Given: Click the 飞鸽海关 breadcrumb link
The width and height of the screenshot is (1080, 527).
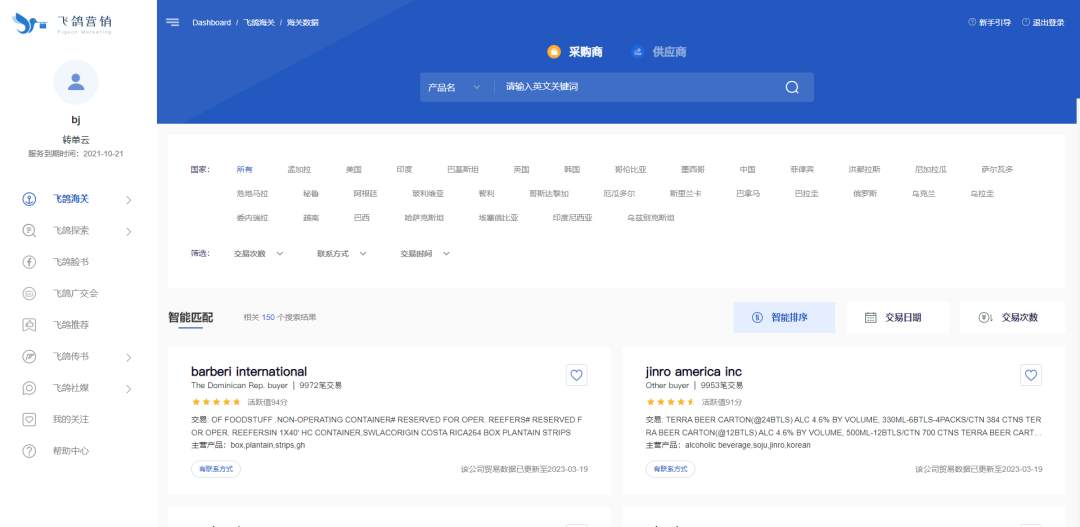Looking at the screenshot, I should pyautogui.click(x=259, y=22).
